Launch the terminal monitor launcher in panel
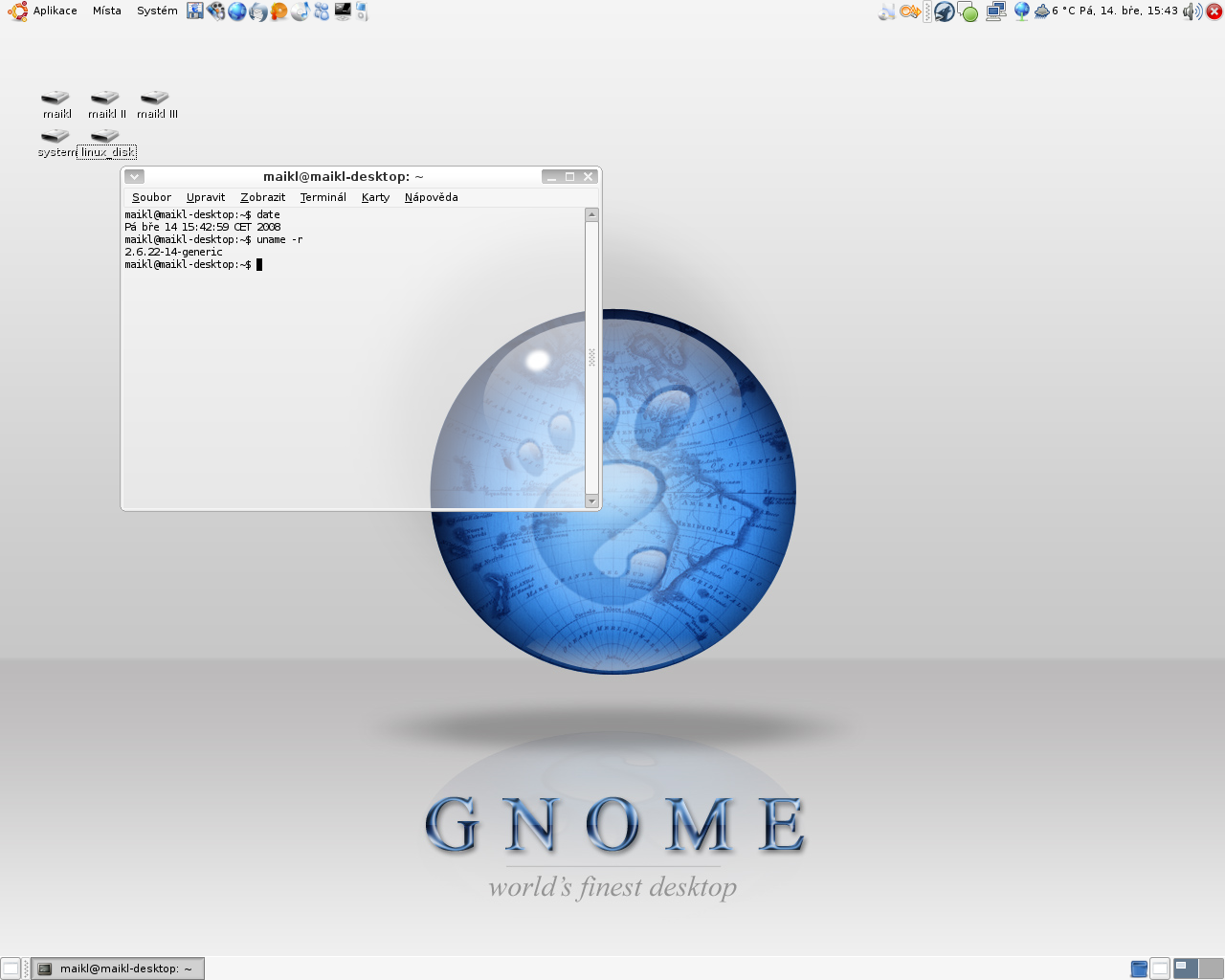The width and height of the screenshot is (1225, 980). pos(343,11)
